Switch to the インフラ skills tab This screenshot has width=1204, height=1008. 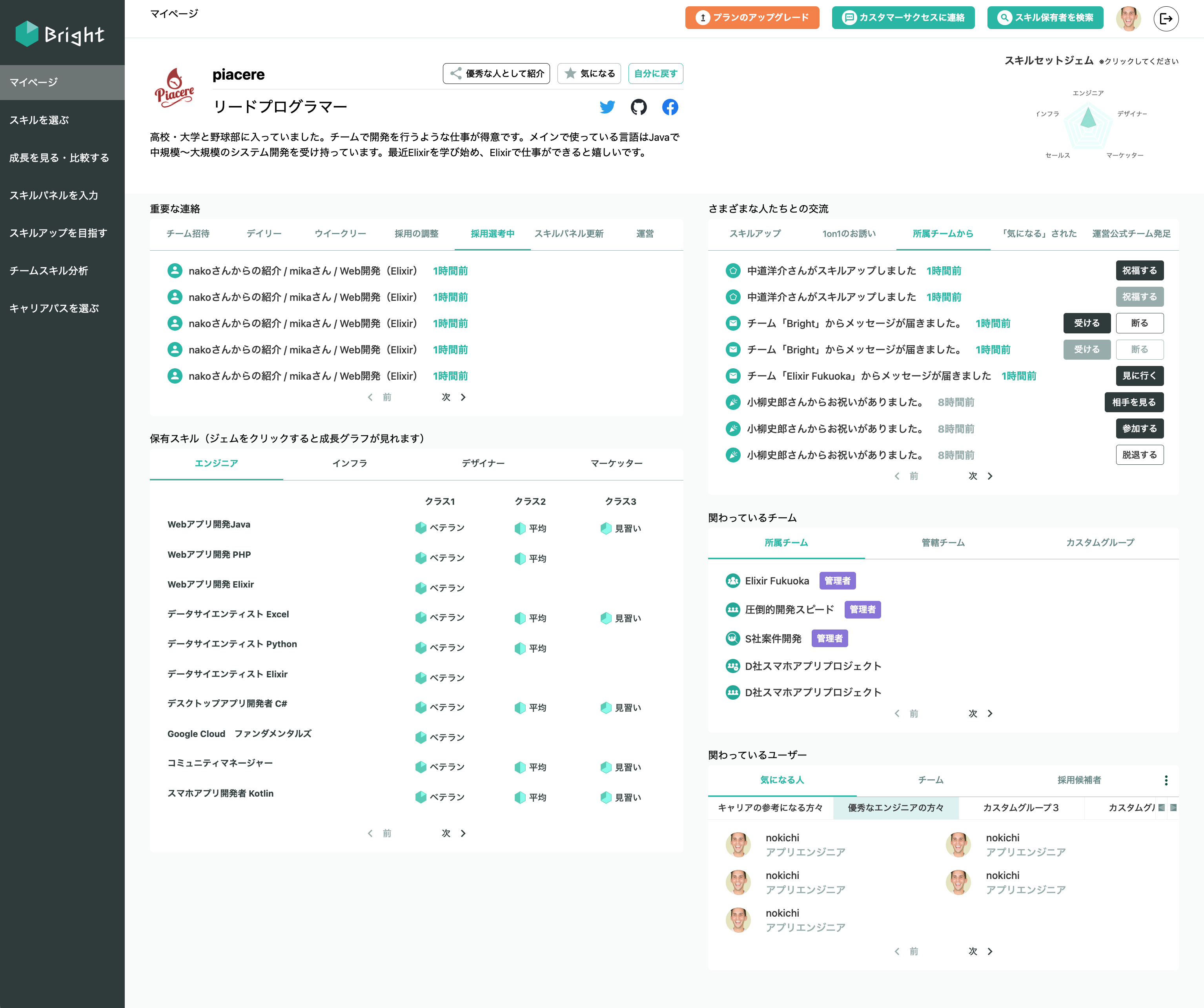tap(349, 463)
